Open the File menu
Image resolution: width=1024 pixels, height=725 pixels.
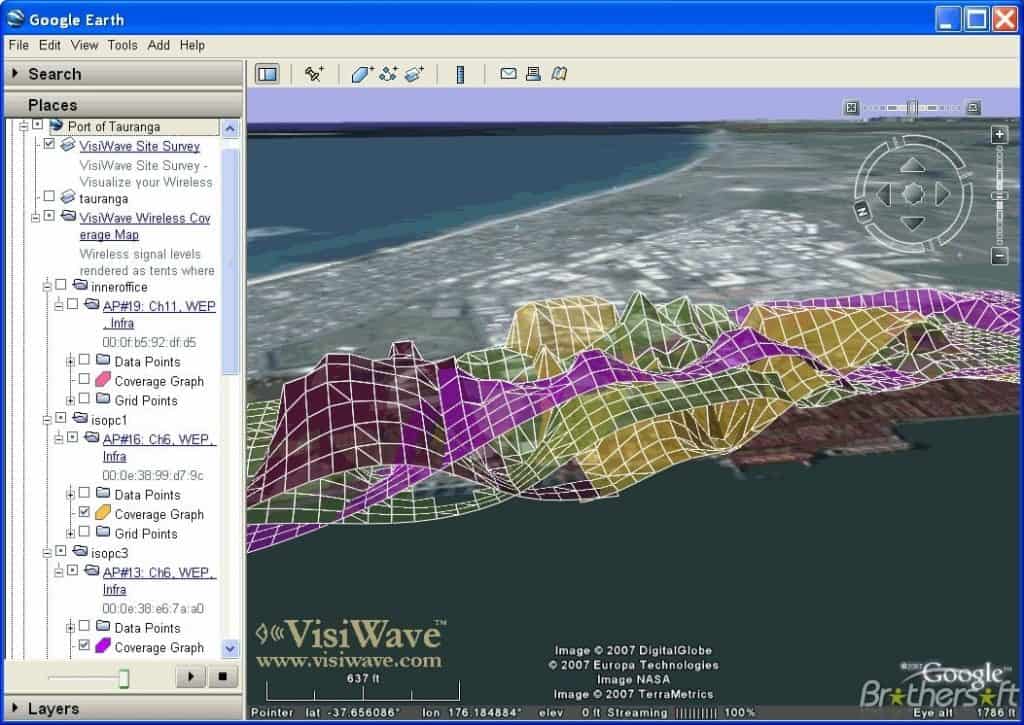18,45
